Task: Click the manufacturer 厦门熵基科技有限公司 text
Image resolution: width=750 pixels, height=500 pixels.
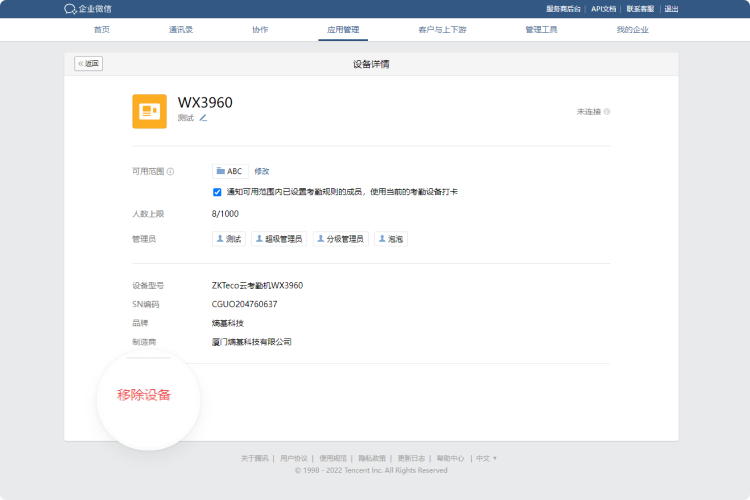Action: coord(252,342)
